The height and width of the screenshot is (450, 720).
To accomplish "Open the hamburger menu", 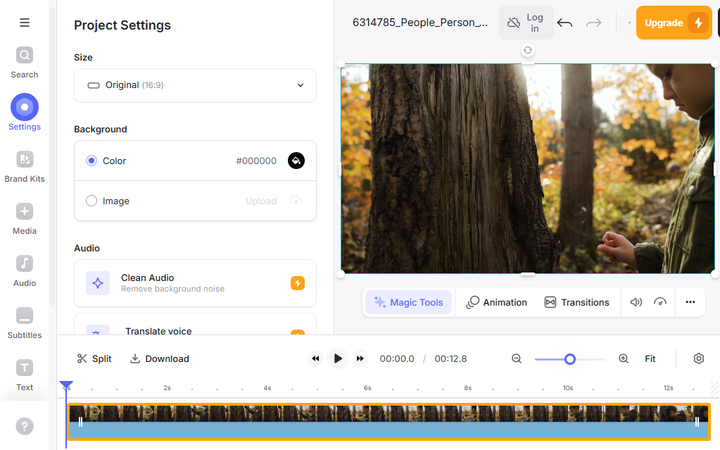I will point(24,23).
